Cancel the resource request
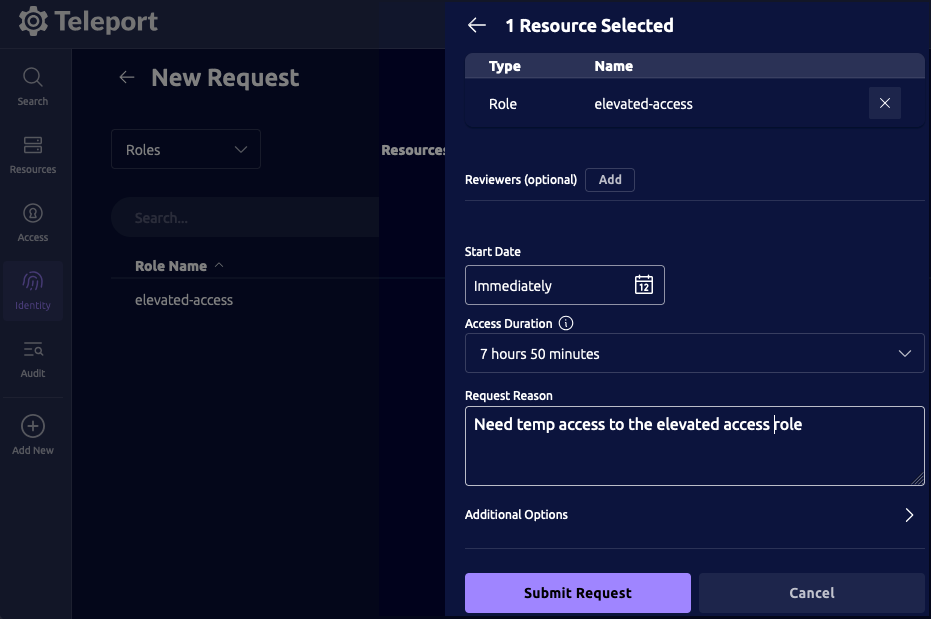 [812, 592]
